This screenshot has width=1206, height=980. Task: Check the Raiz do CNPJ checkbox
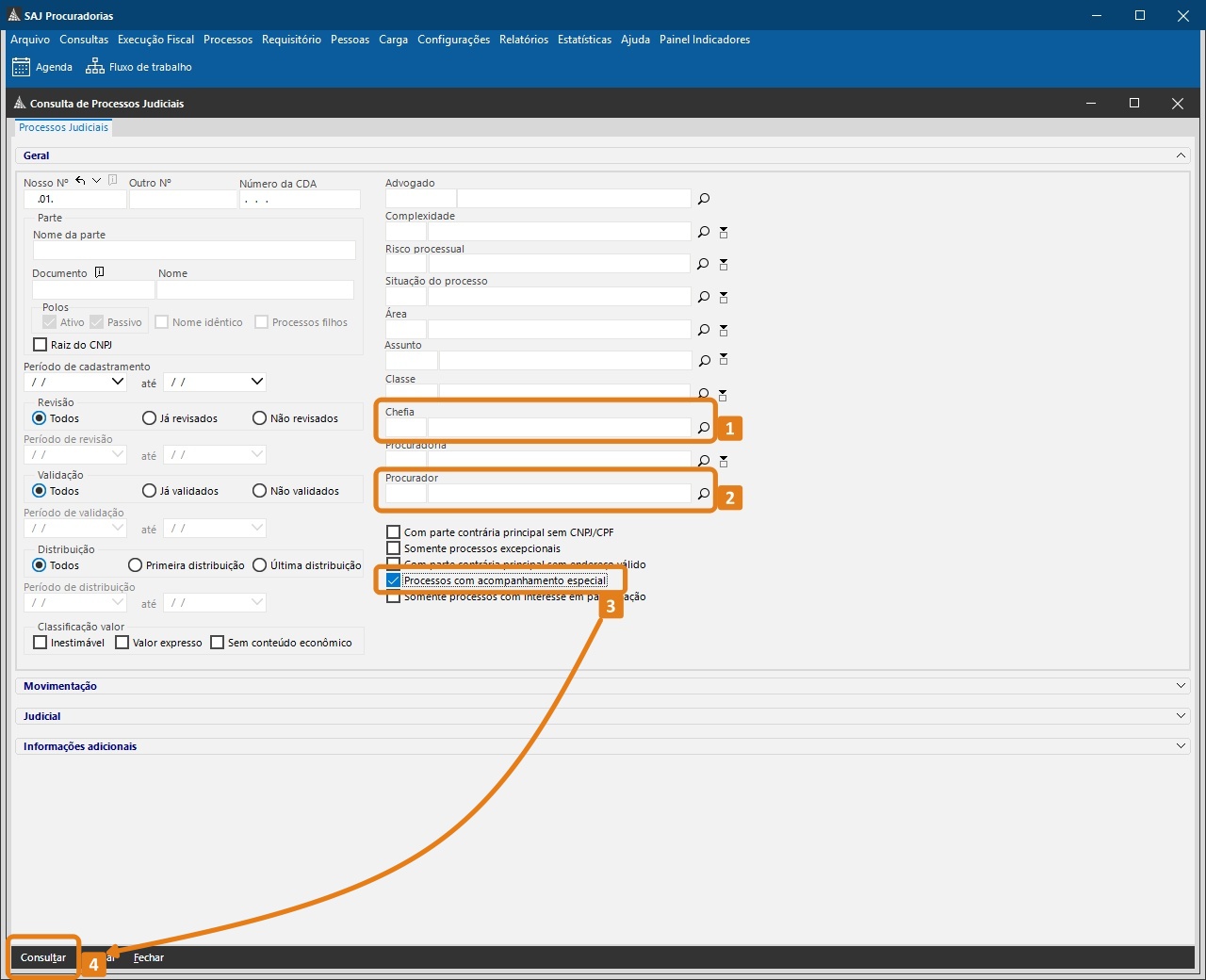[40, 345]
